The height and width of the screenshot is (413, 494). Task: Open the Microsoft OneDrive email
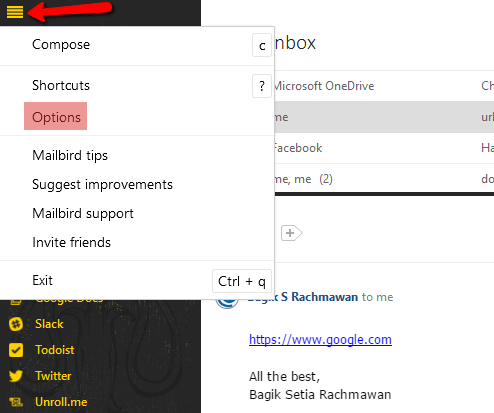pyautogui.click(x=384, y=86)
